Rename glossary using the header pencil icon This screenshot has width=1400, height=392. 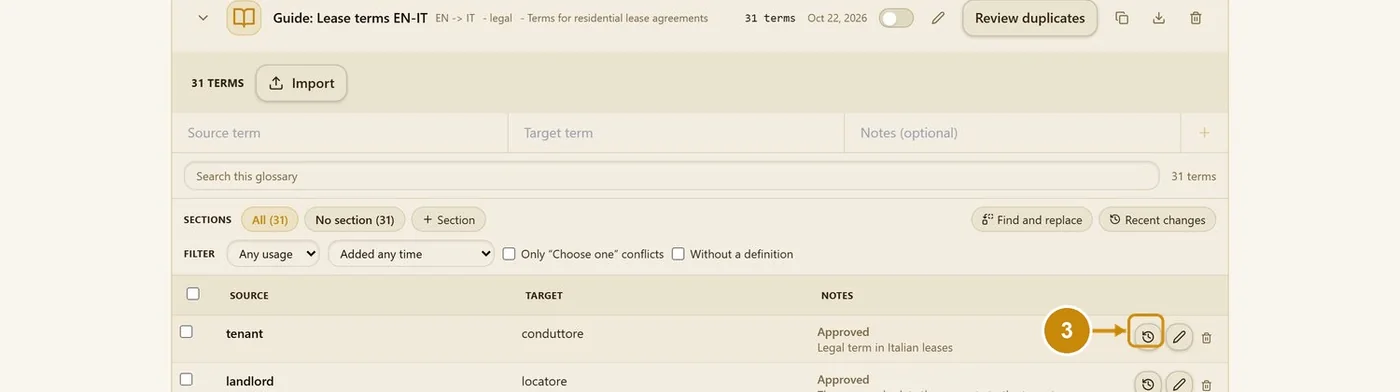click(x=937, y=18)
